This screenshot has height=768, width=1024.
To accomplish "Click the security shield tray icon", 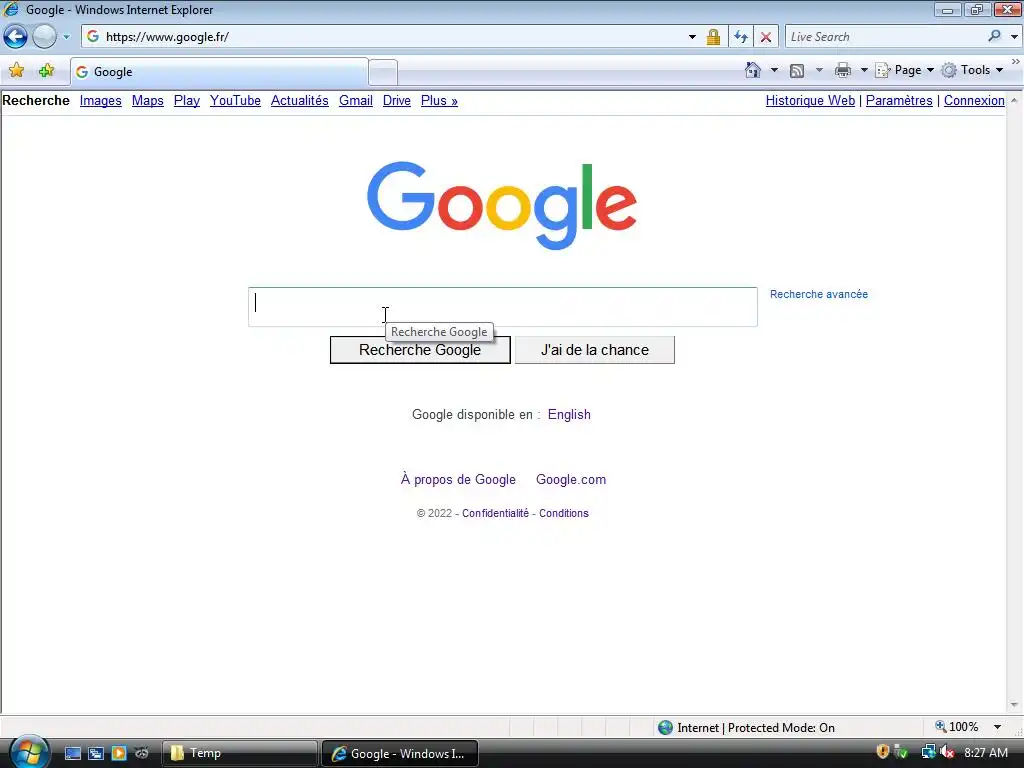I will [882, 752].
